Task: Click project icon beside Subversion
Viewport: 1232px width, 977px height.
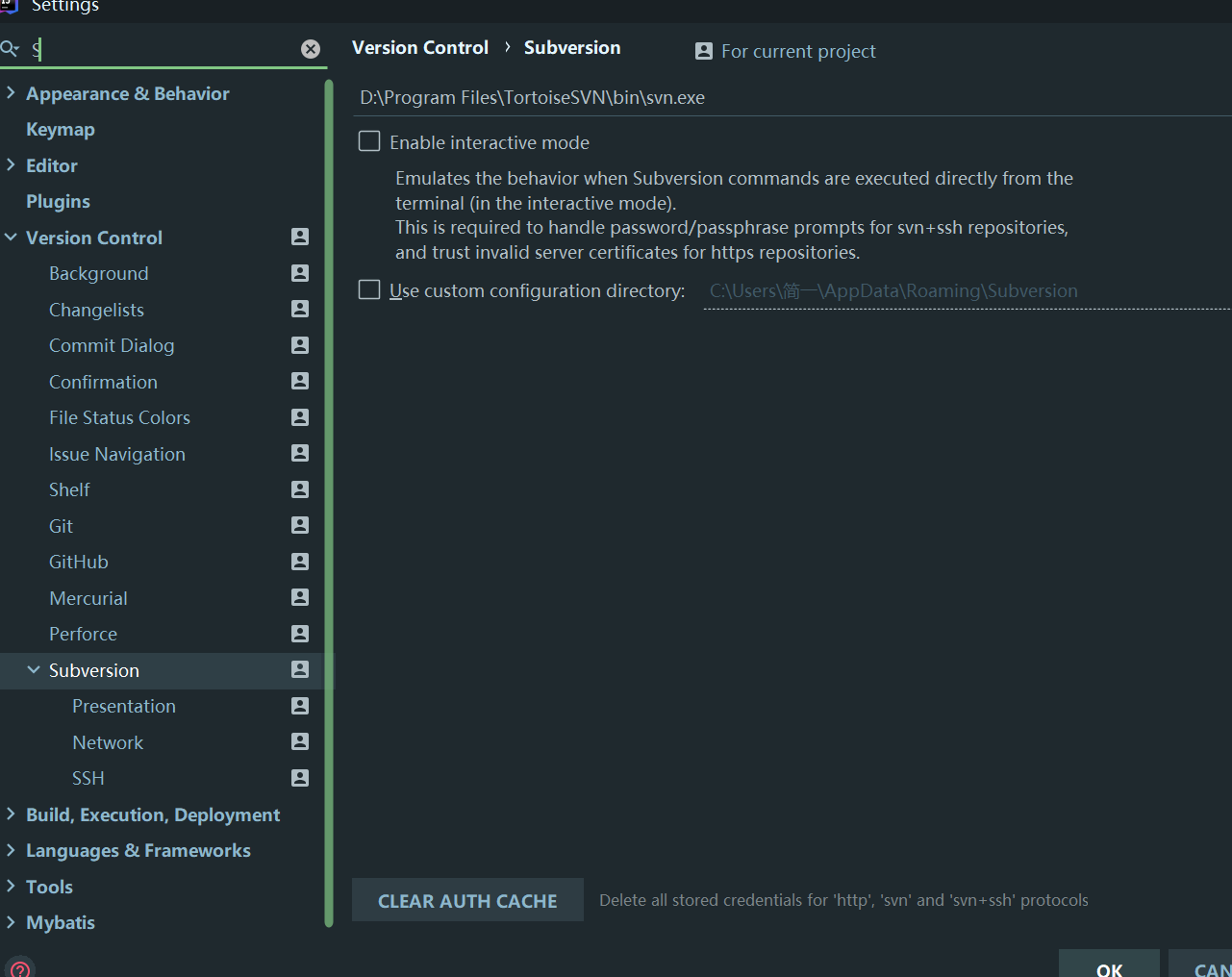Action: 300,669
